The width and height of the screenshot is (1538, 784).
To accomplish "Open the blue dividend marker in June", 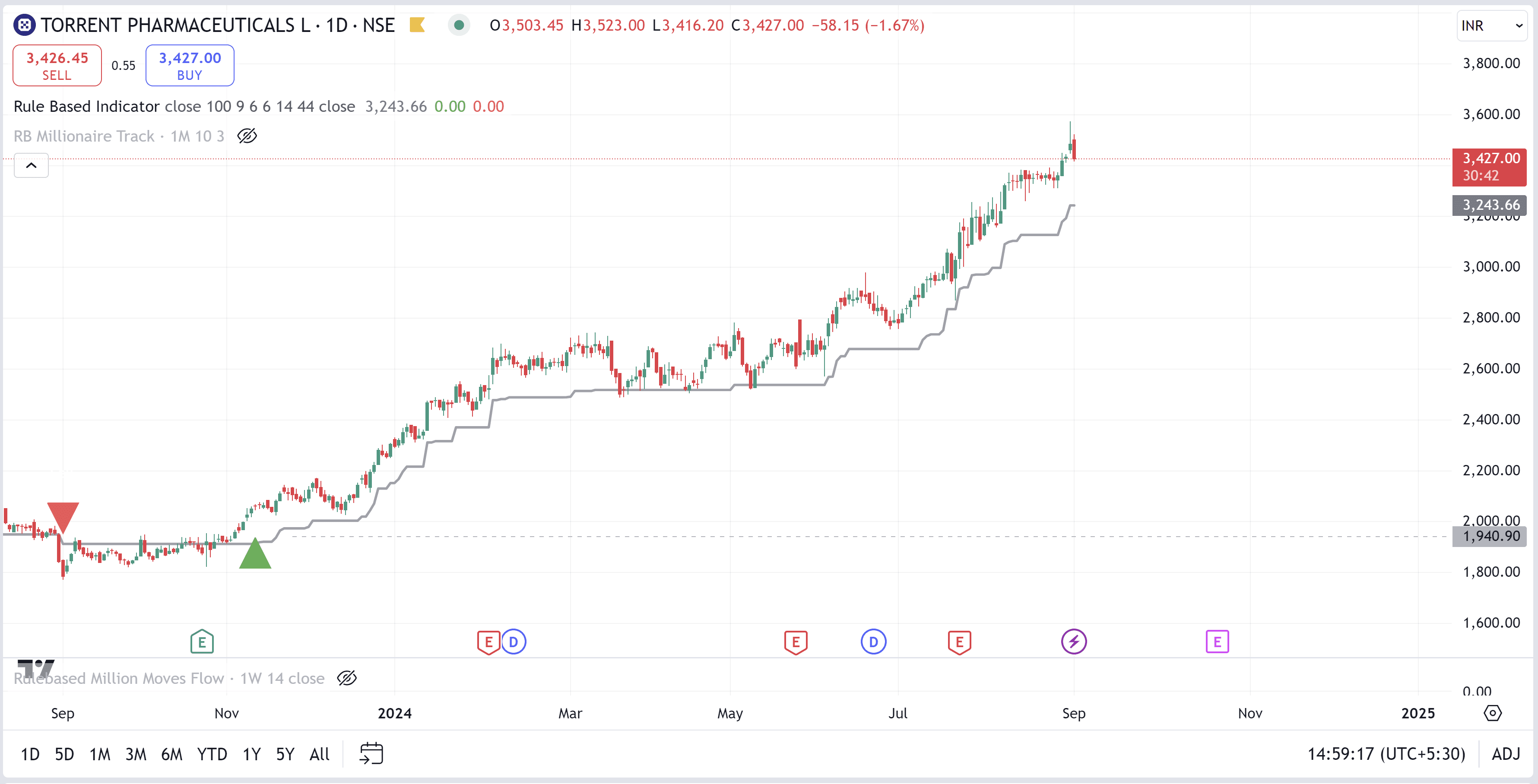I will [873, 642].
